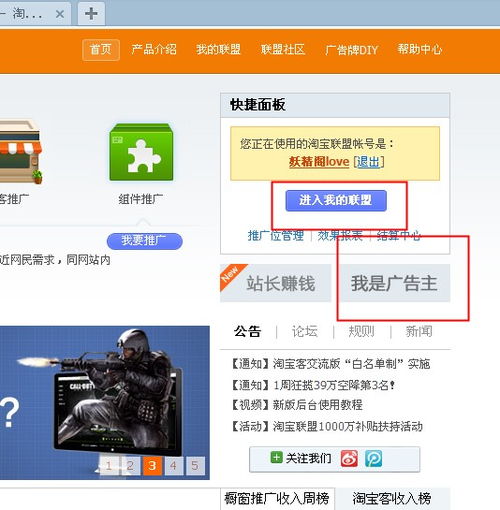
Task: Select the 橱窗推广收入周榜 tab
Action: click(x=277, y=499)
